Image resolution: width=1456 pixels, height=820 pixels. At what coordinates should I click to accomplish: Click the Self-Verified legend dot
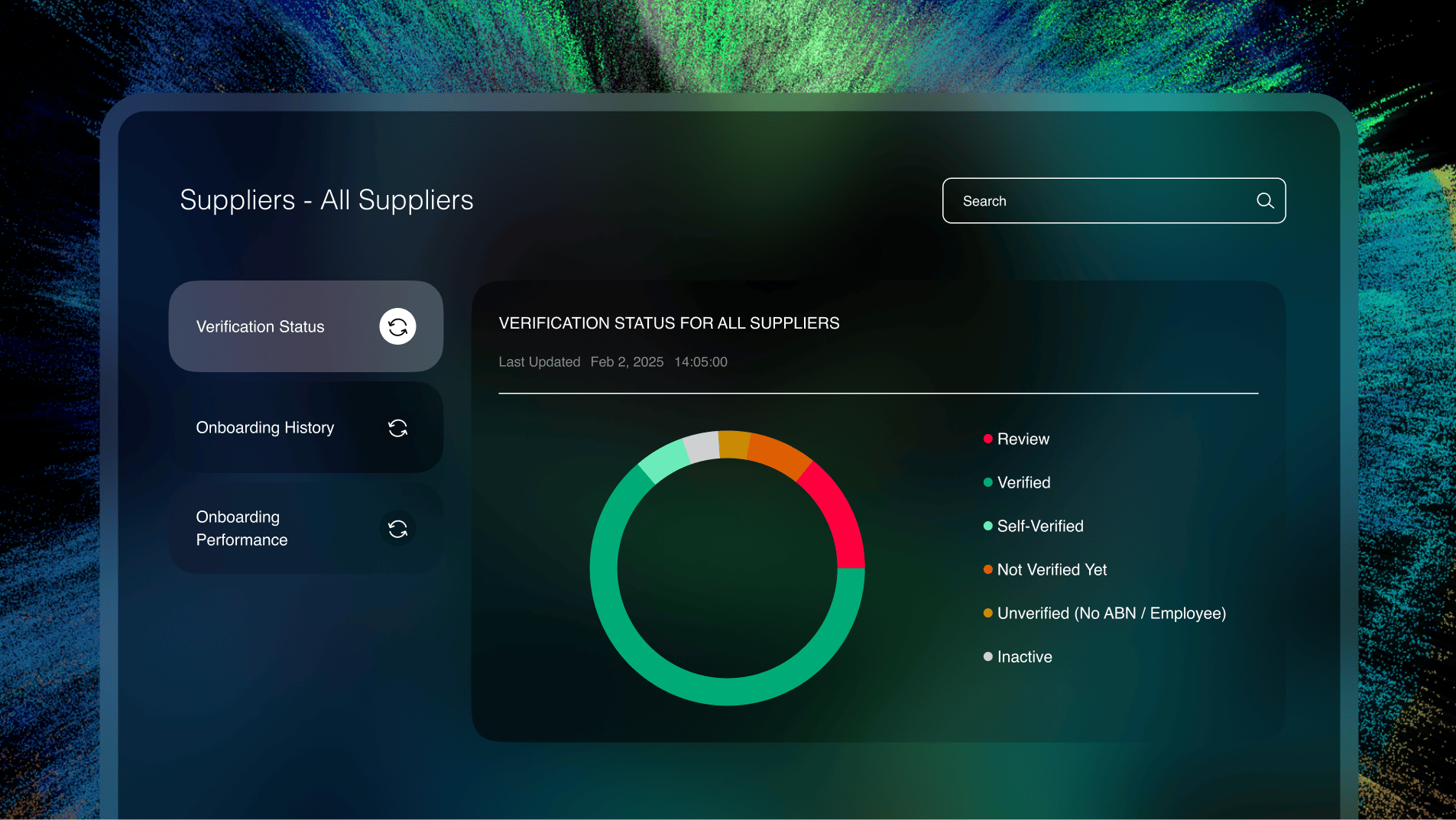pyautogui.click(x=988, y=526)
